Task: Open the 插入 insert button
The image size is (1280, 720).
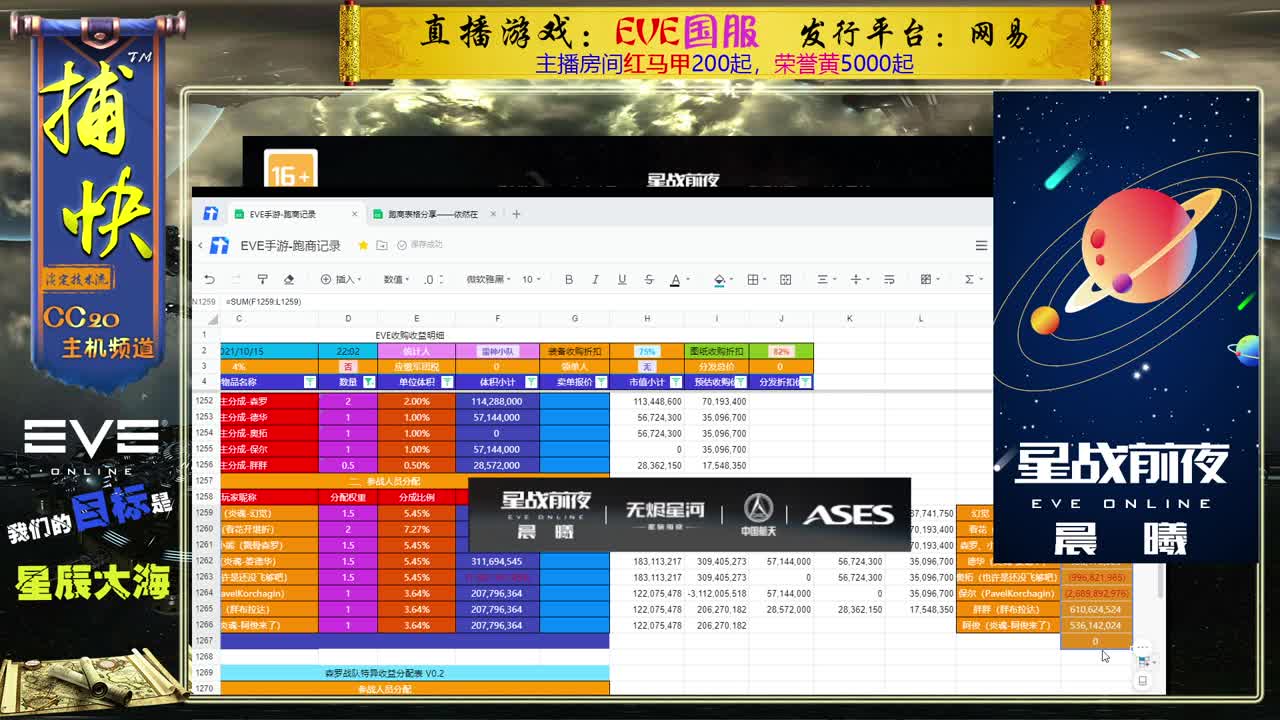Action: pyautogui.click(x=339, y=280)
